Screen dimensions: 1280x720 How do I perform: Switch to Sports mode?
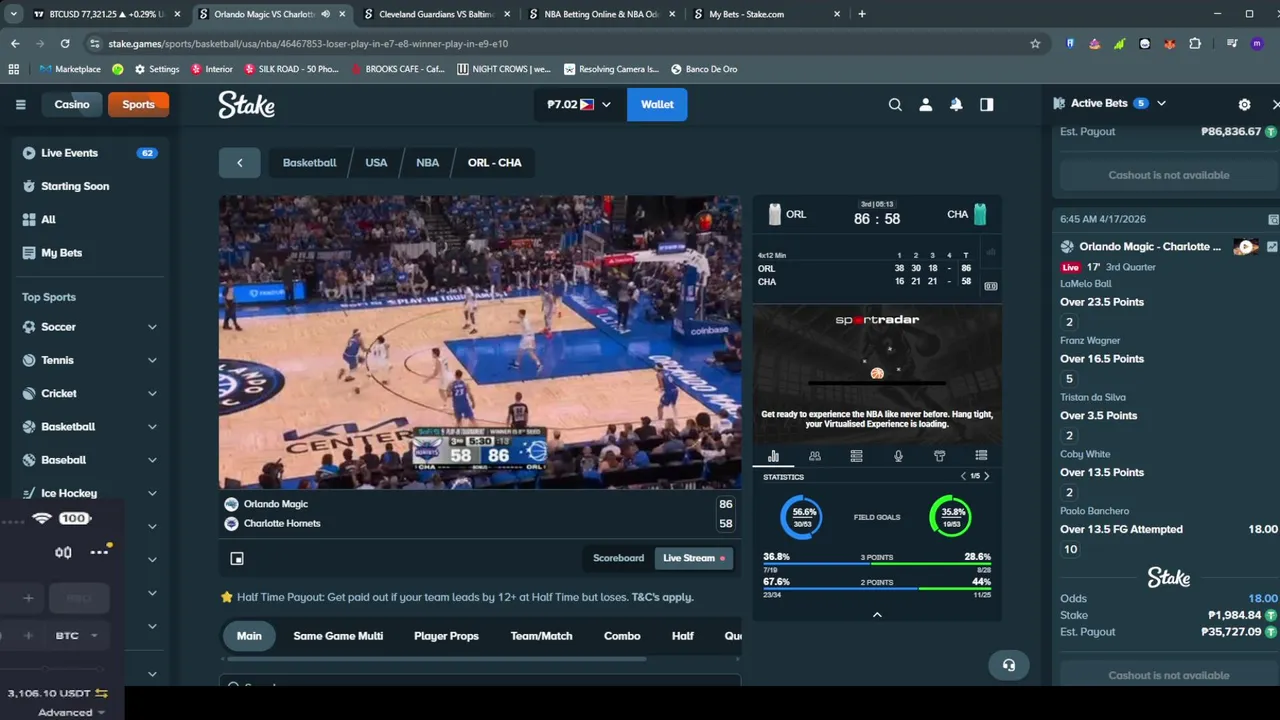point(138,104)
